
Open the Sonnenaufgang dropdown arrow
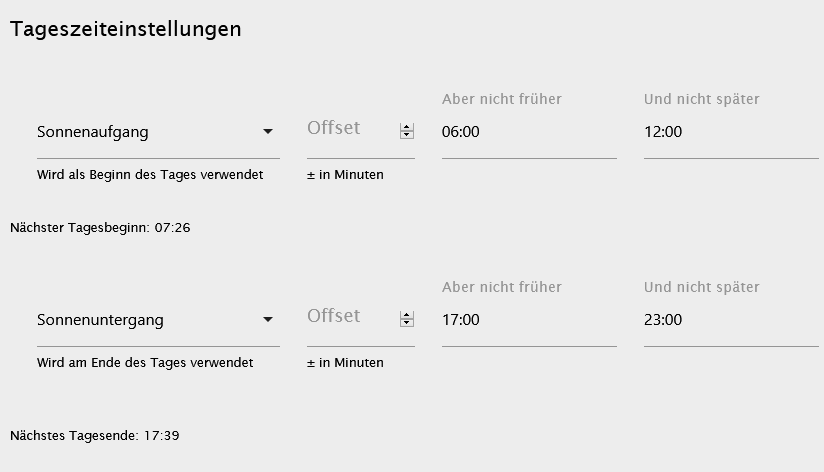[267, 132]
